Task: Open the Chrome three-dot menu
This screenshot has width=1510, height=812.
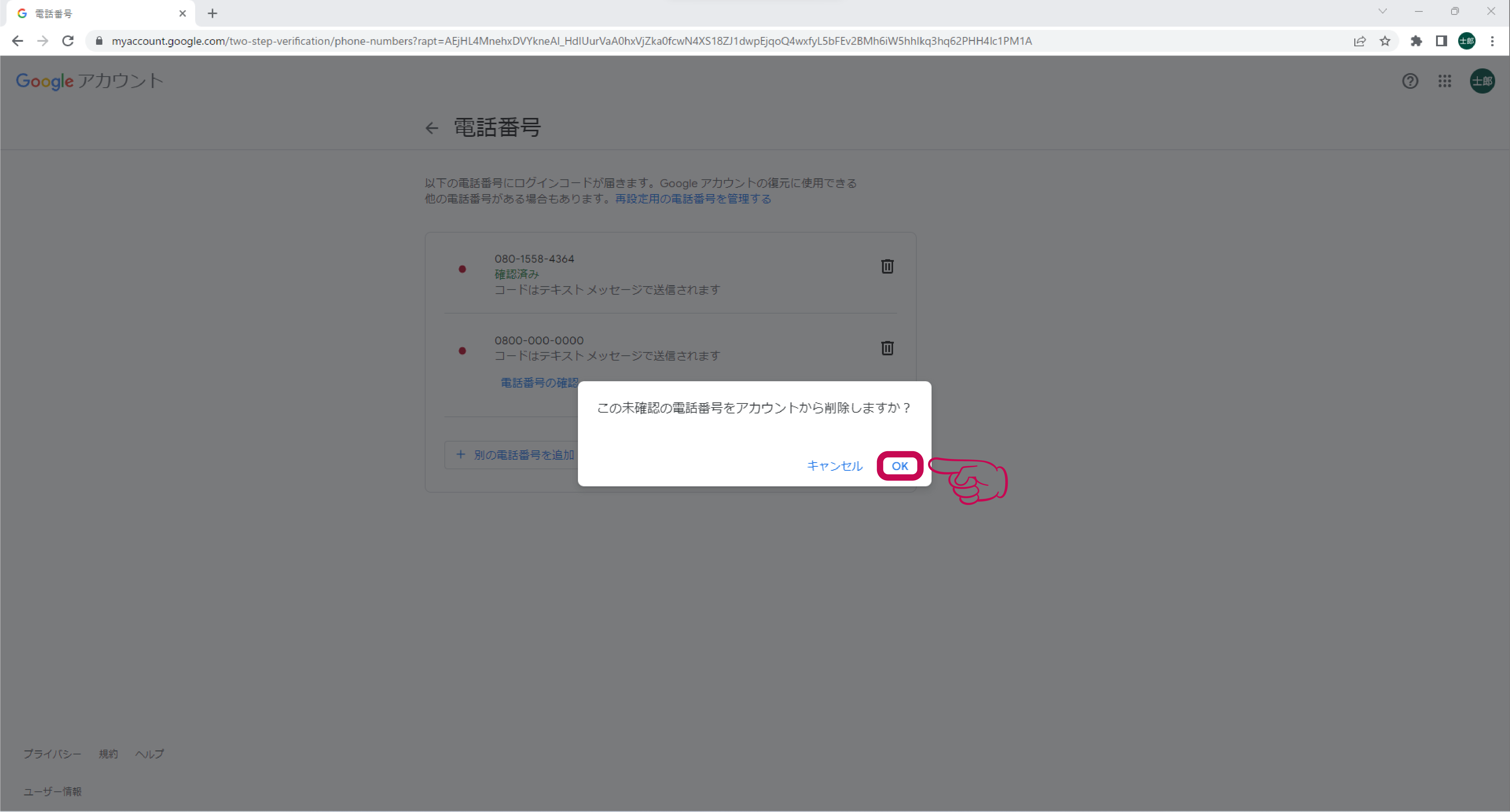Action: click(x=1492, y=41)
